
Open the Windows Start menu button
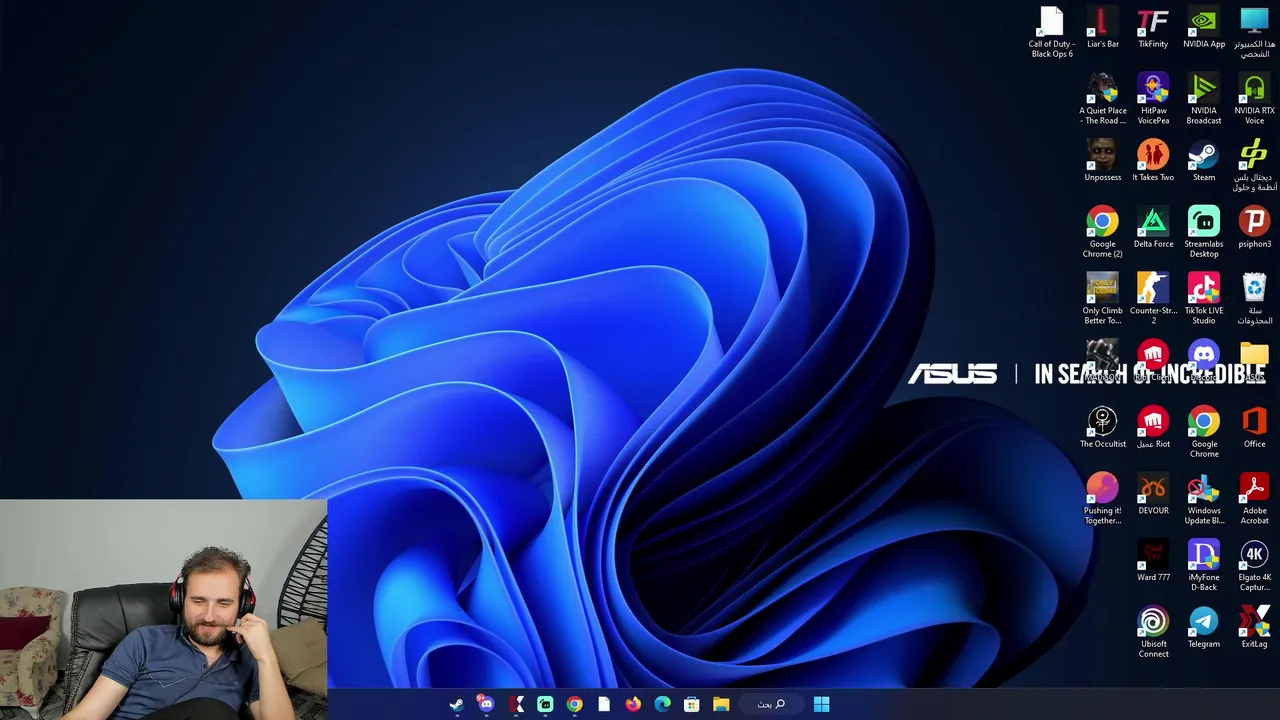[x=821, y=704]
